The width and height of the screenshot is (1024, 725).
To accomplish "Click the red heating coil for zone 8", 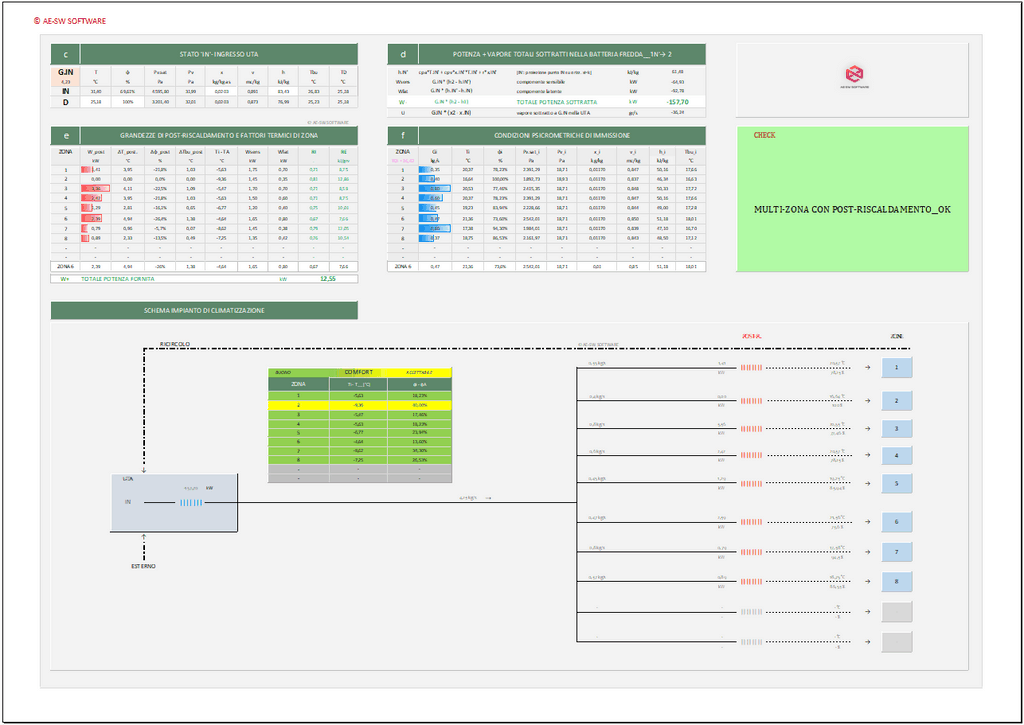I will pyautogui.click(x=752, y=580).
